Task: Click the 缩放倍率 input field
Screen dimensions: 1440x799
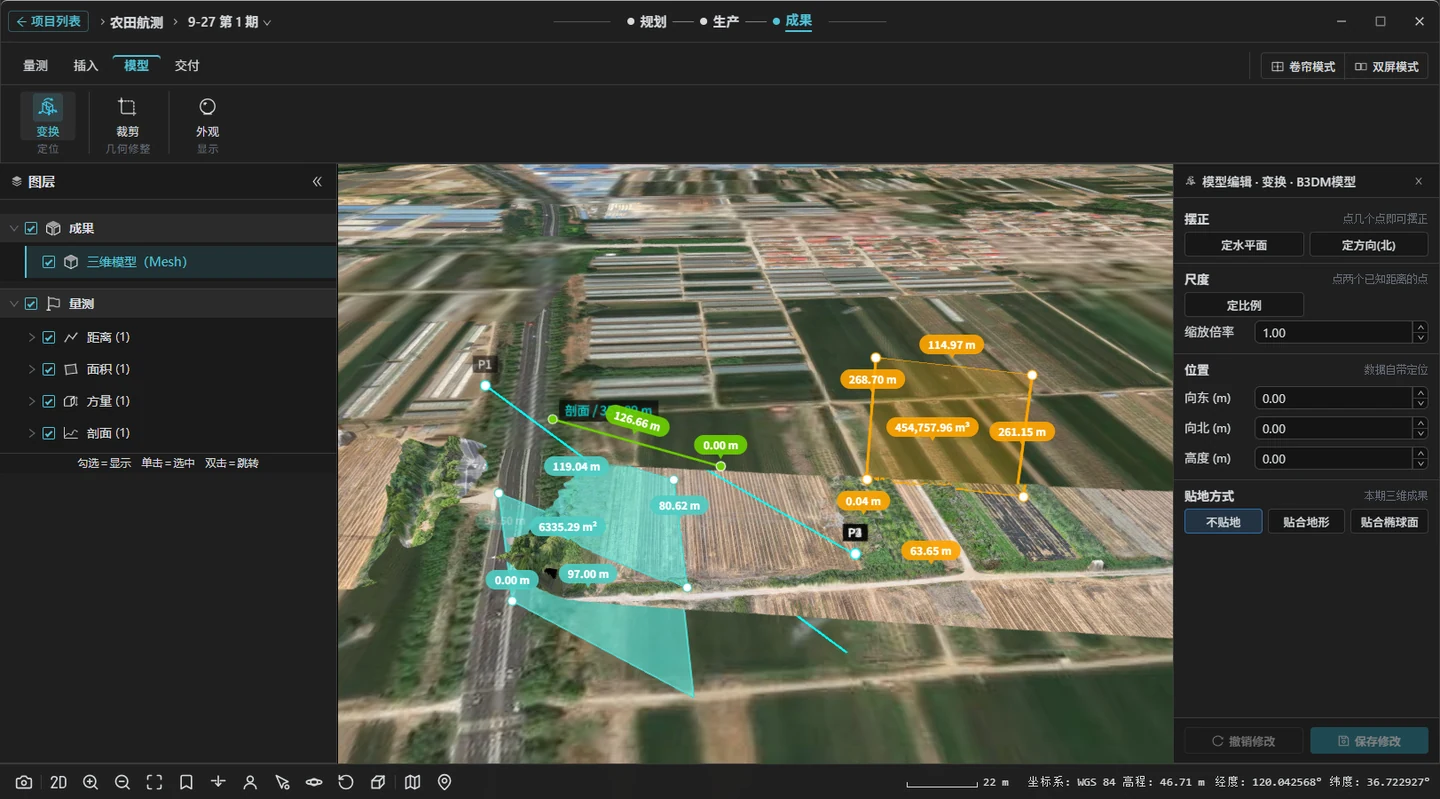Action: (x=1333, y=333)
